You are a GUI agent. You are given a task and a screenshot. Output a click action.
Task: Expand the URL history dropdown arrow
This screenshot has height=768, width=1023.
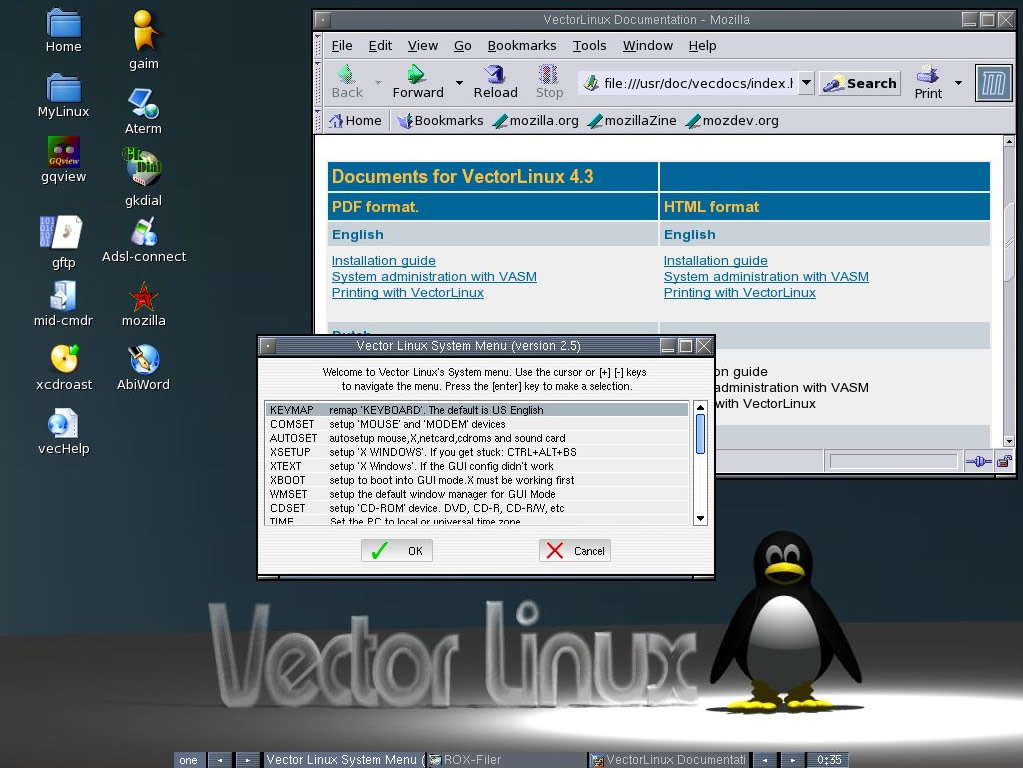[x=805, y=83]
